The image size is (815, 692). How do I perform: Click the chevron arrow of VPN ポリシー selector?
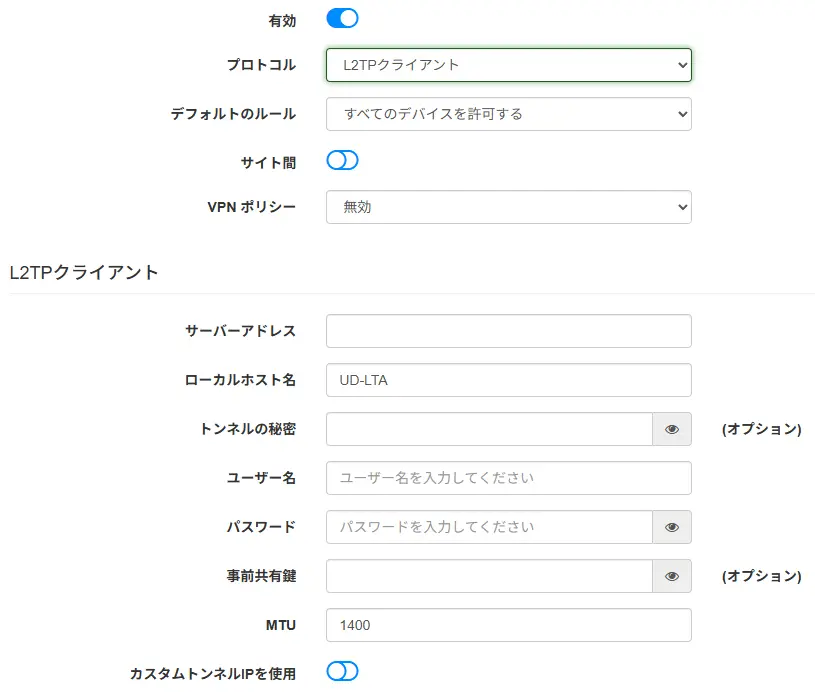point(682,207)
